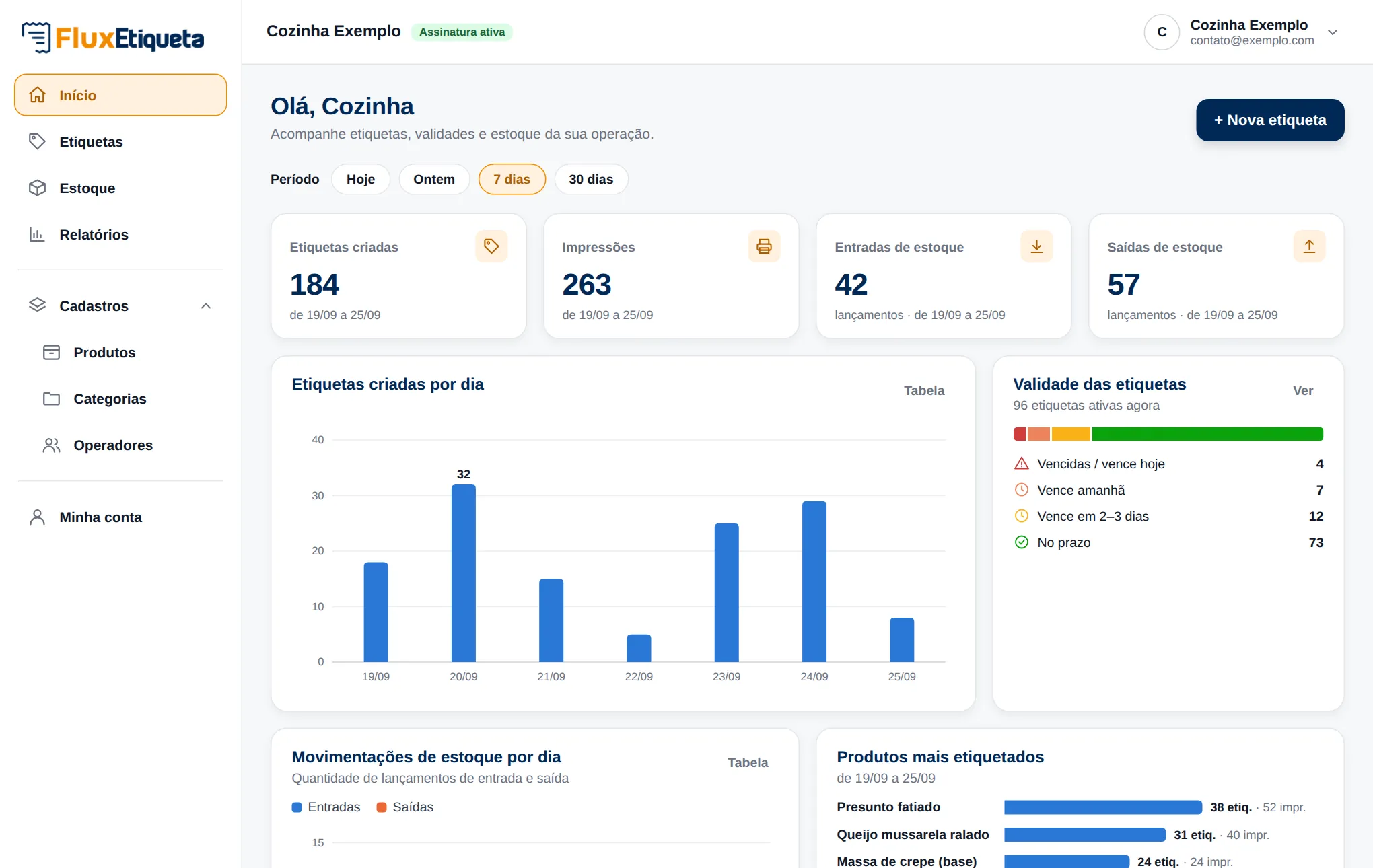Select the 7 dias period filter
Screen dimensions: 1373x868
512,179
